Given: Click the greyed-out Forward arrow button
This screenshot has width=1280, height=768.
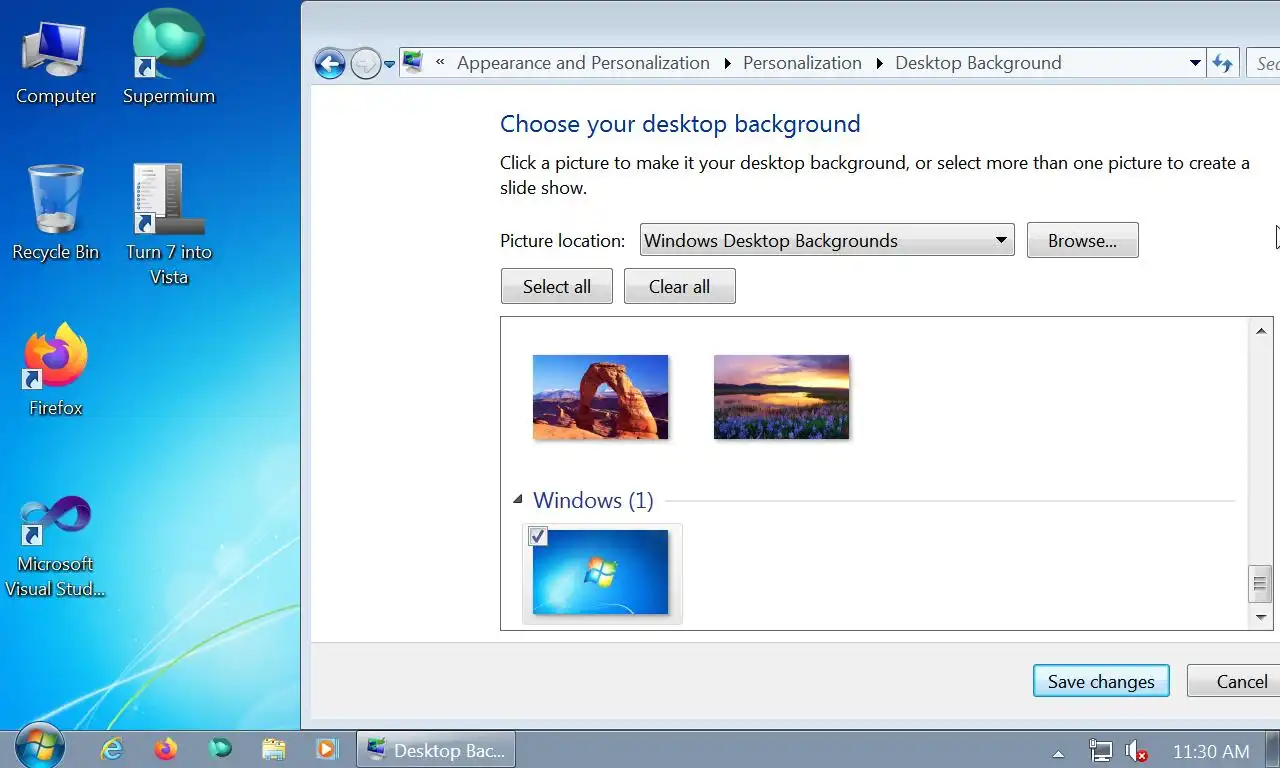Looking at the screenshot, I should [x=366, y=64].
